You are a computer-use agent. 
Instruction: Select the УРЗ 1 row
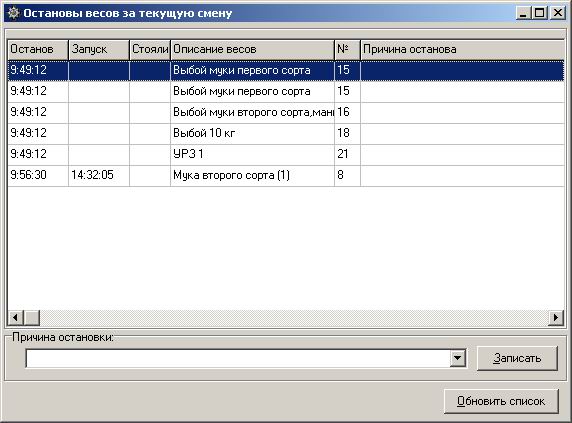(x=286, y=154)
